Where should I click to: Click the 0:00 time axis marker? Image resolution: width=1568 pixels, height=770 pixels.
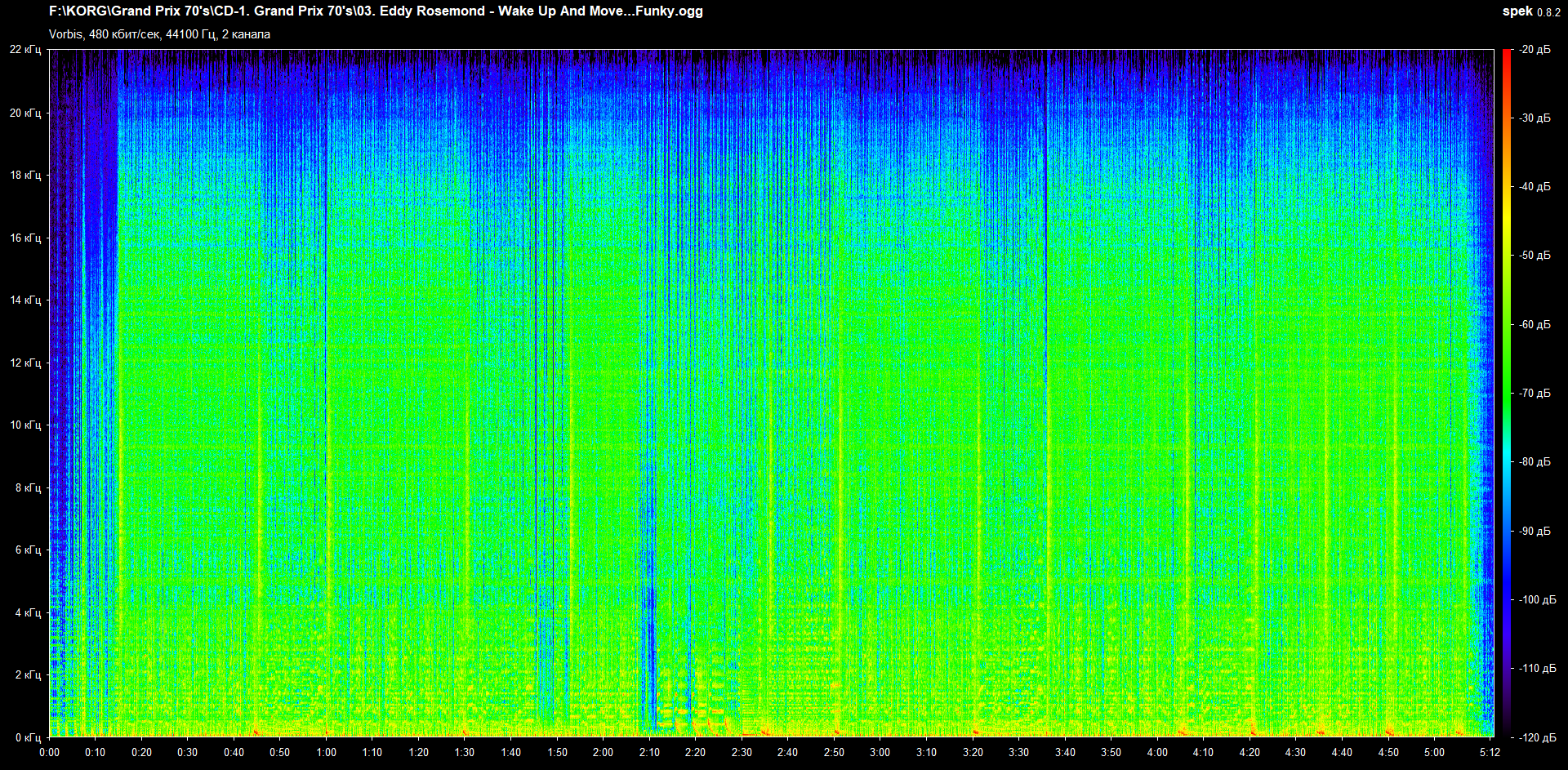(x=49, y=752)
